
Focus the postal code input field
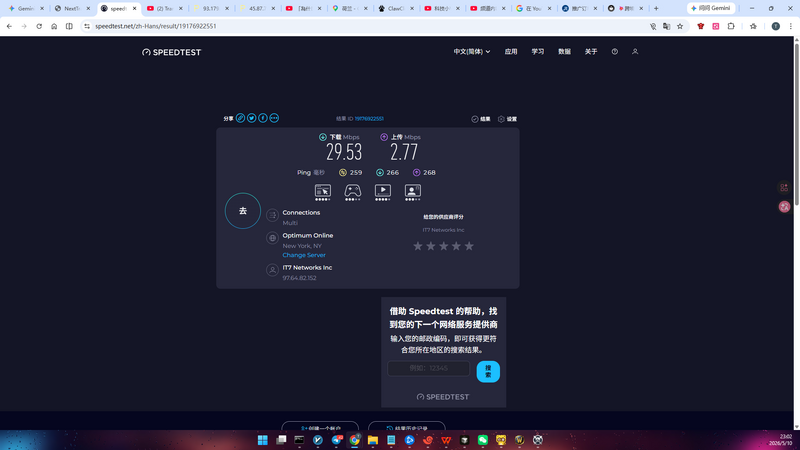[429, 368]
